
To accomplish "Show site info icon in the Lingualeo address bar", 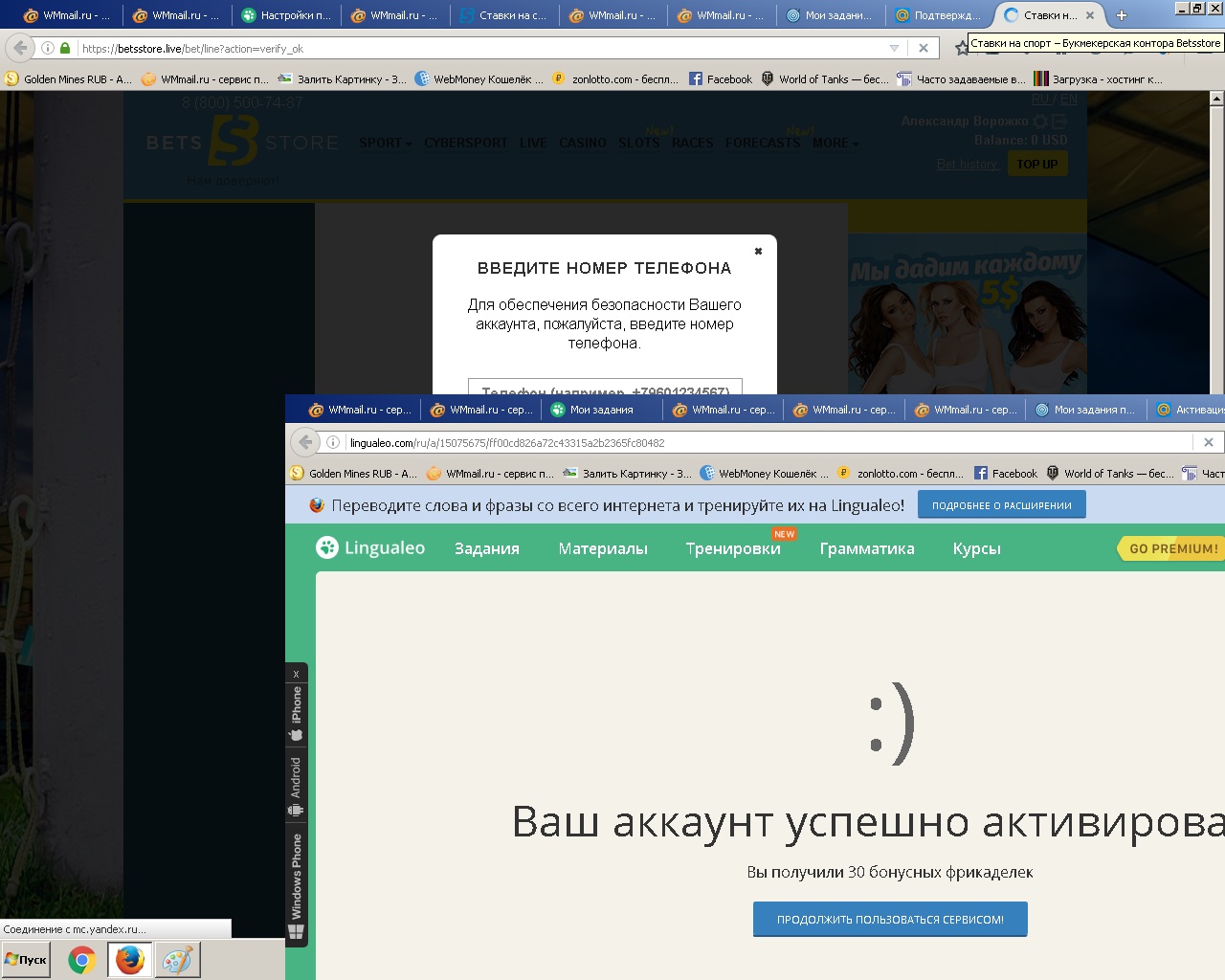I will [x=333, y=442].
